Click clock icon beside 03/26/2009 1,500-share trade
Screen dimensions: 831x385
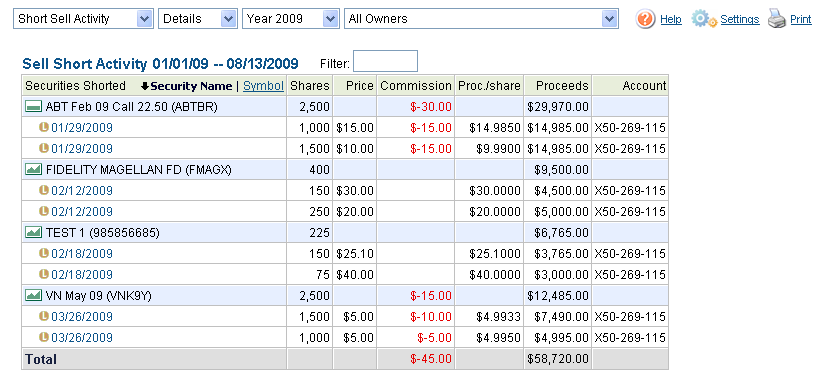(x=44, y=317)
